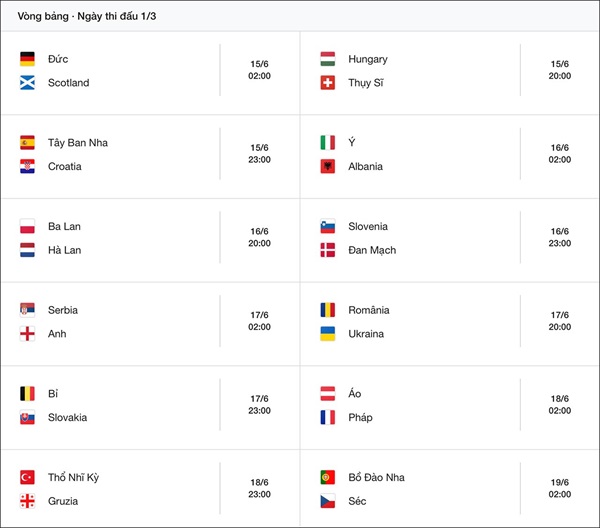The height and width of the screenshot is (528, 600).
Task: Click the Belgium flag next to Bỉ
Action: click(27, 394)
